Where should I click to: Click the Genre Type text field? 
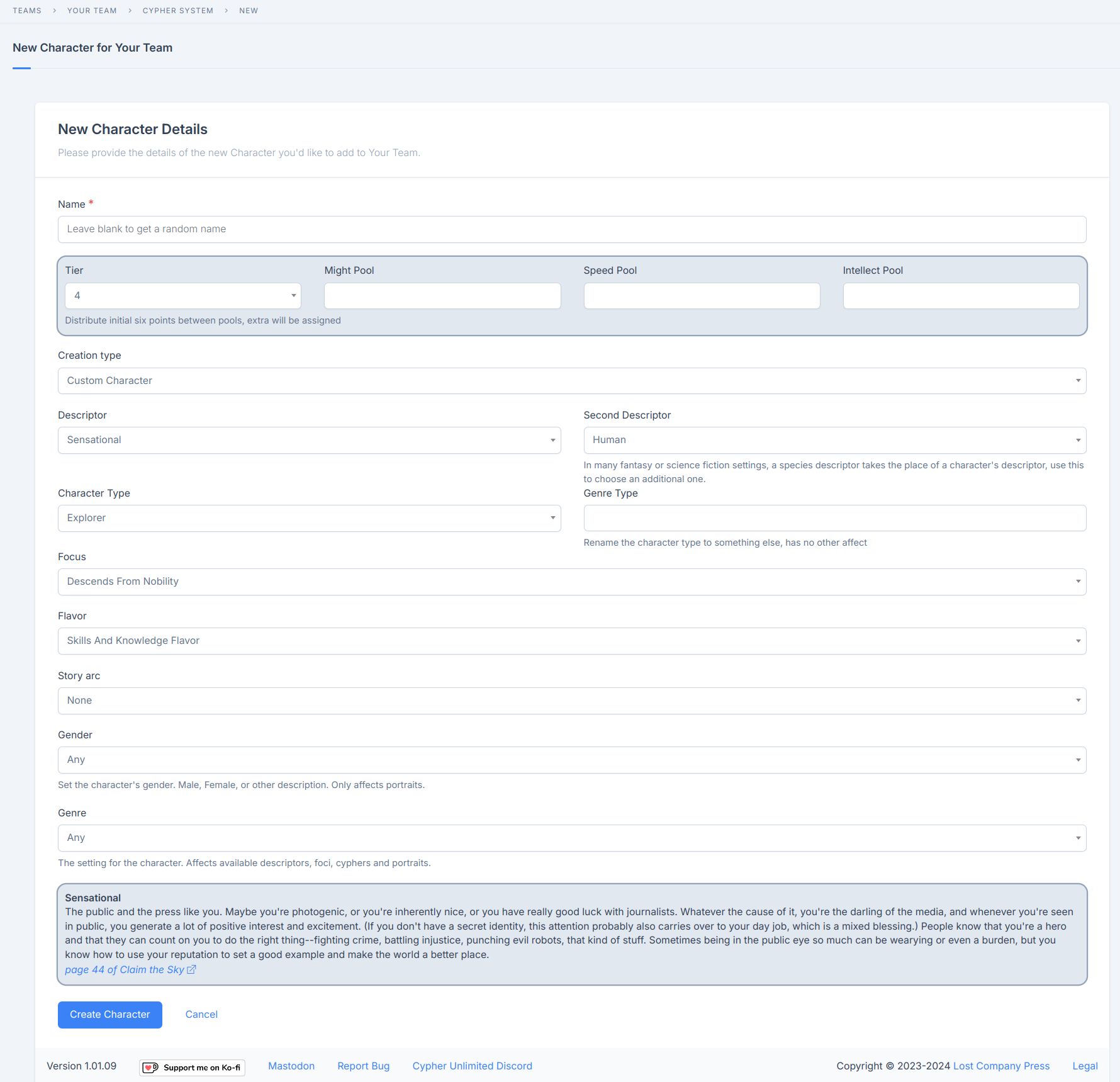point(834,518)
